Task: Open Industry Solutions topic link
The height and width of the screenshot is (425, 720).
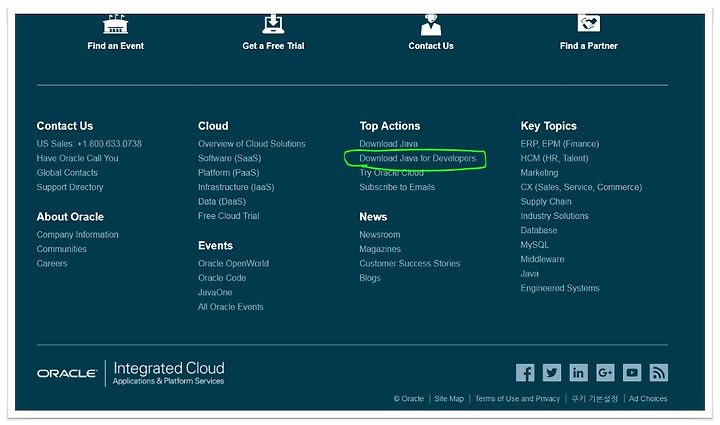Action: pos(554,216)
